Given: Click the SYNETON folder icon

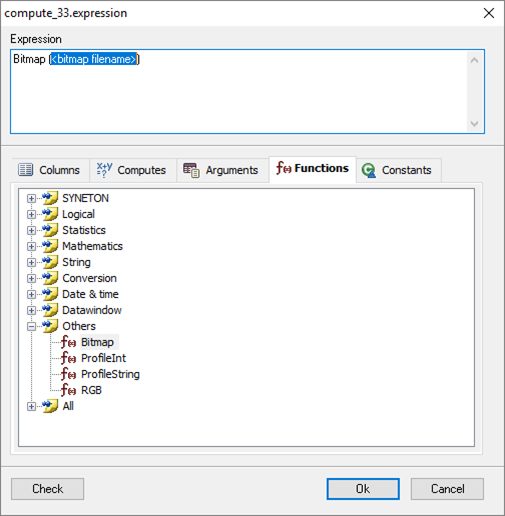Looking at the screenshot, I should [50, 198].
